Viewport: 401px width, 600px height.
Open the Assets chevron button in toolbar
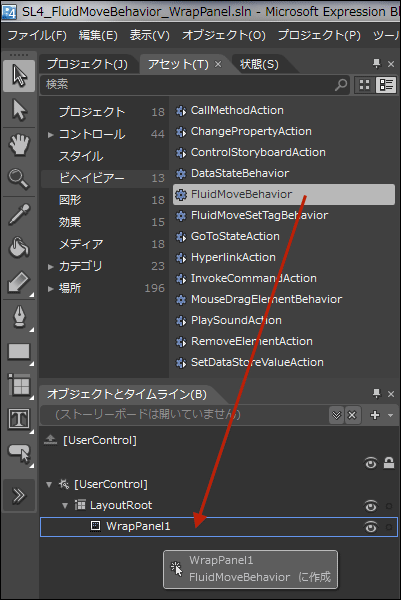pyautogui.click(x=19, y=496)
